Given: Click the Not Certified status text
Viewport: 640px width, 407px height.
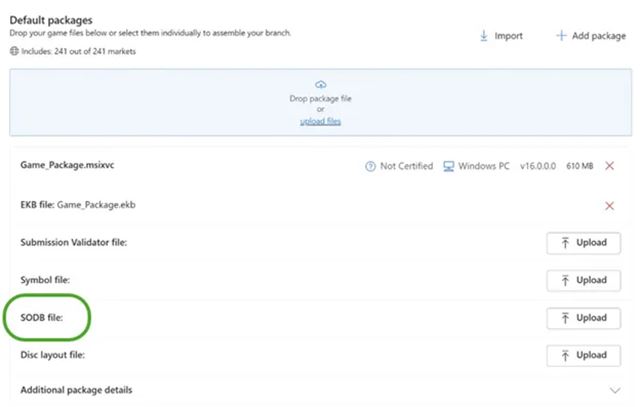Looking at the screenshot, I should click(407, 166).
